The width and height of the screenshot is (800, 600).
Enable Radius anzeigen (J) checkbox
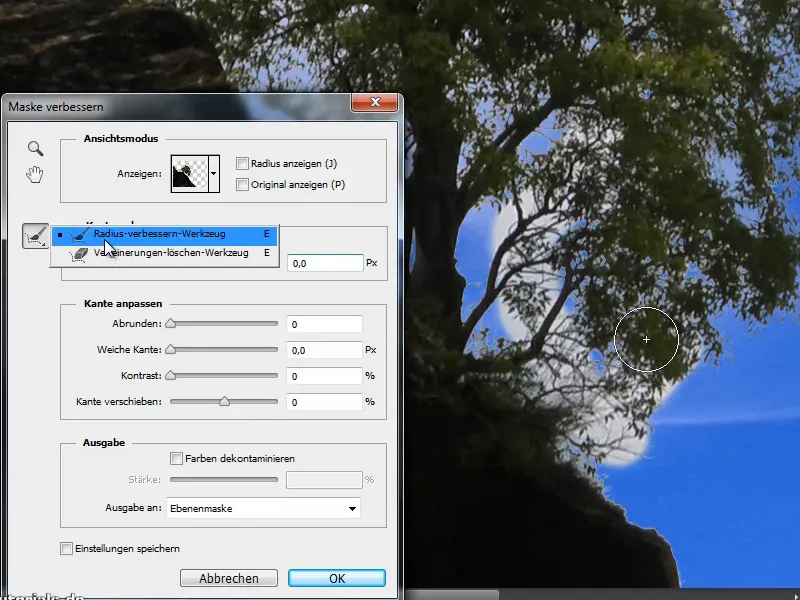(242, 163)
